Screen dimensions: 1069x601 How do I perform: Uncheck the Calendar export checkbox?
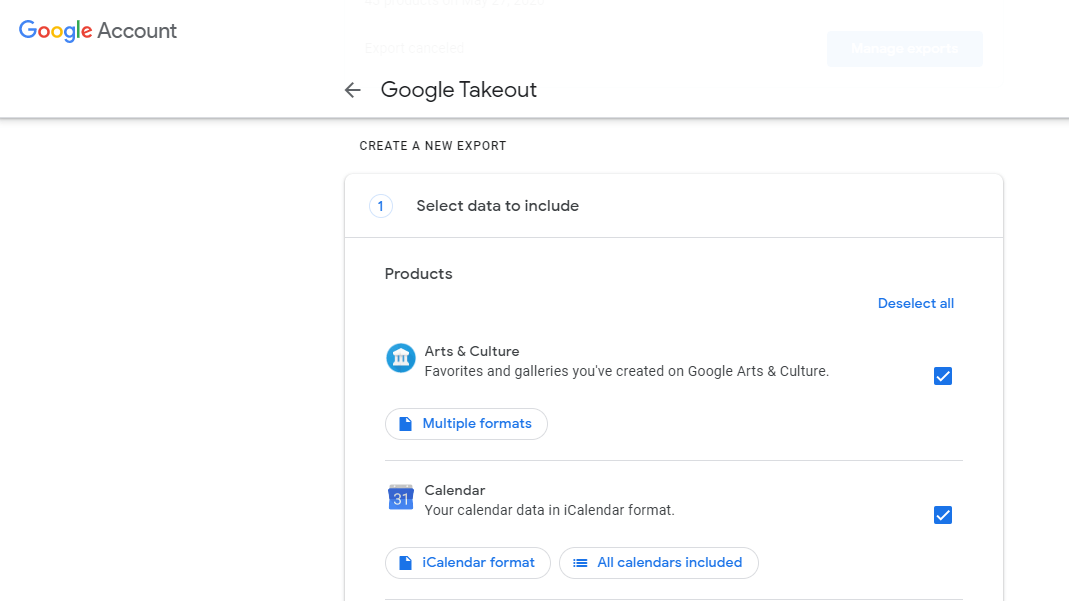(942, 514)
